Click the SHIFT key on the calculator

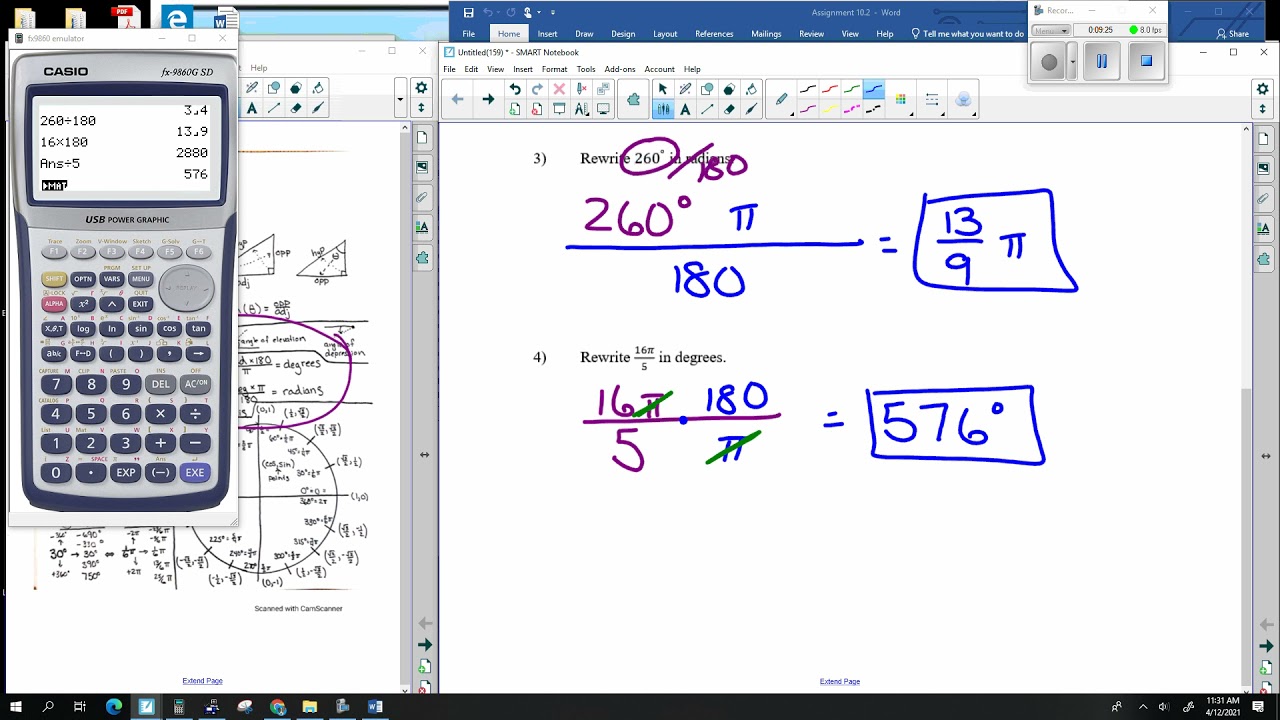click(x=54, y=279)
